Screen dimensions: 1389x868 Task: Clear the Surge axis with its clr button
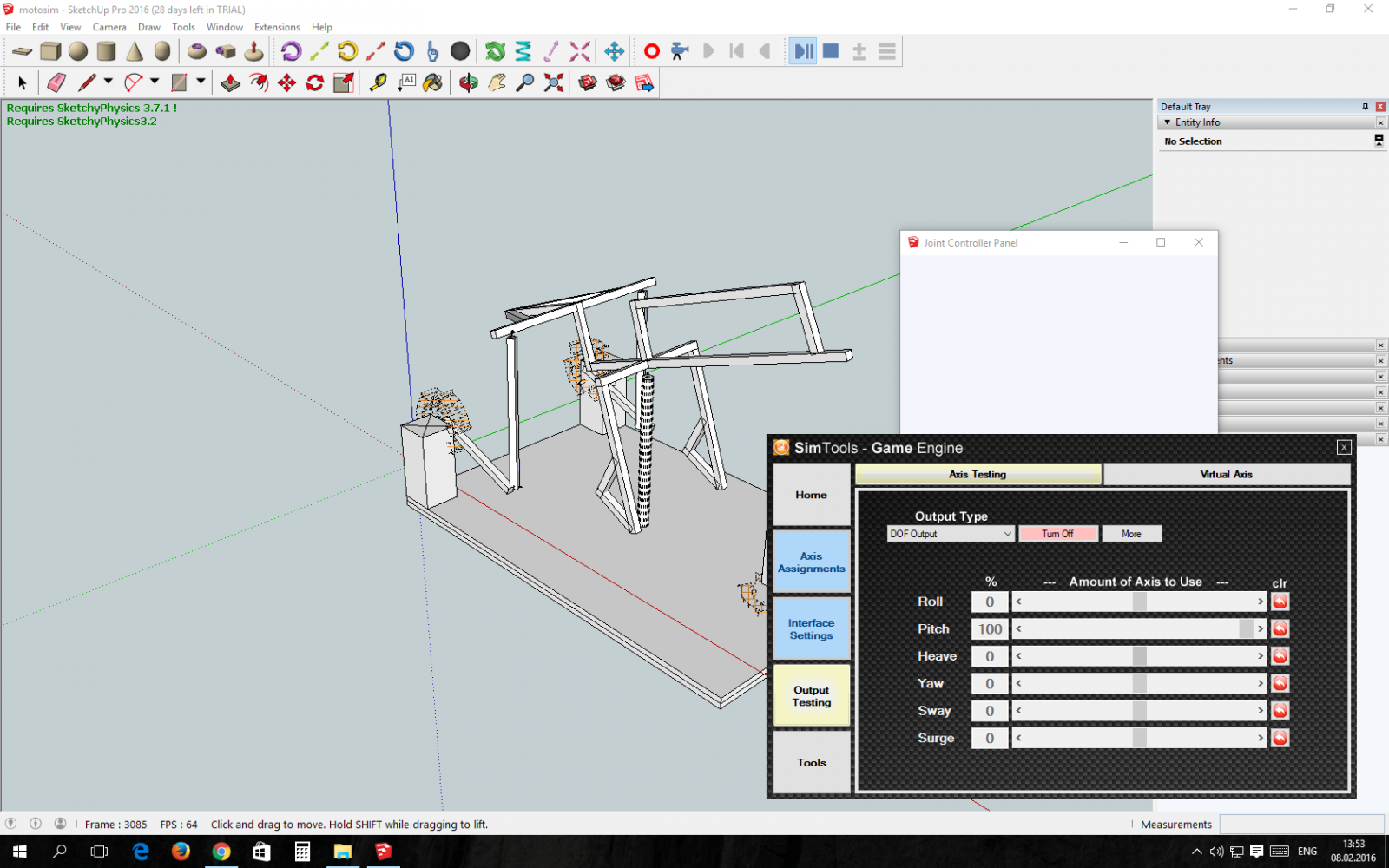(x=1280, y=738)
